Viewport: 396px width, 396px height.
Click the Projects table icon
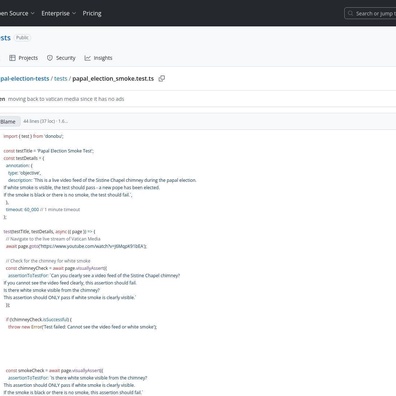tap(12, 58)
